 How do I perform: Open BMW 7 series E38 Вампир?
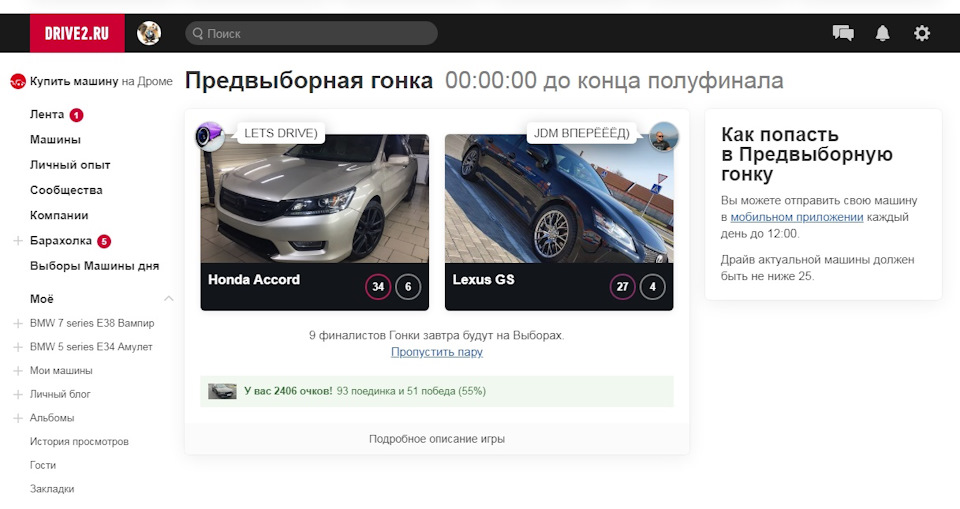click(92, 323)
